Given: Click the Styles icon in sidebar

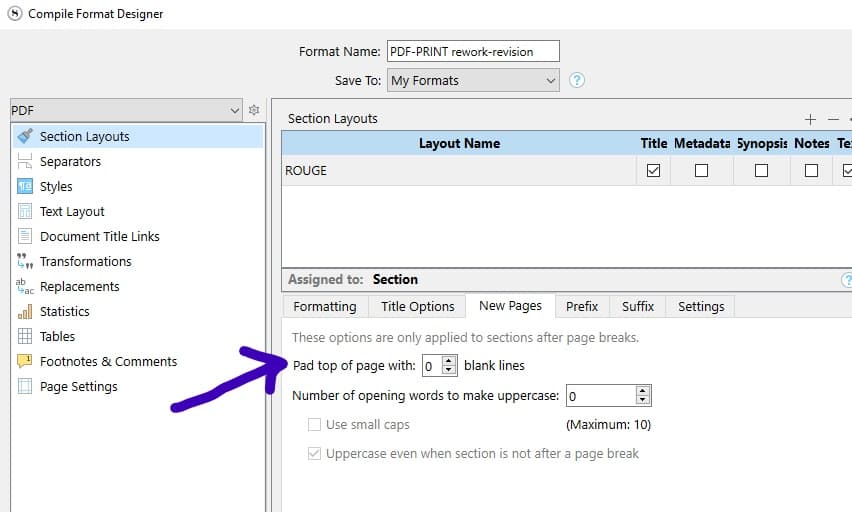Looking at the screenshot, I should coord(25,186).
